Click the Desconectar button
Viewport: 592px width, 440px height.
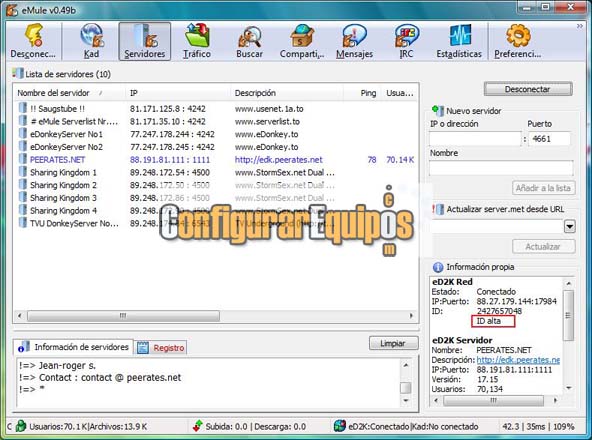click(x=528, y=89)
